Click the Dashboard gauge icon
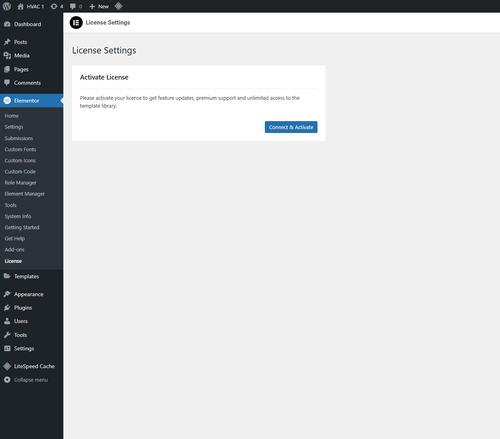Viewport: 500px width, 439px height. coord(7,24)
